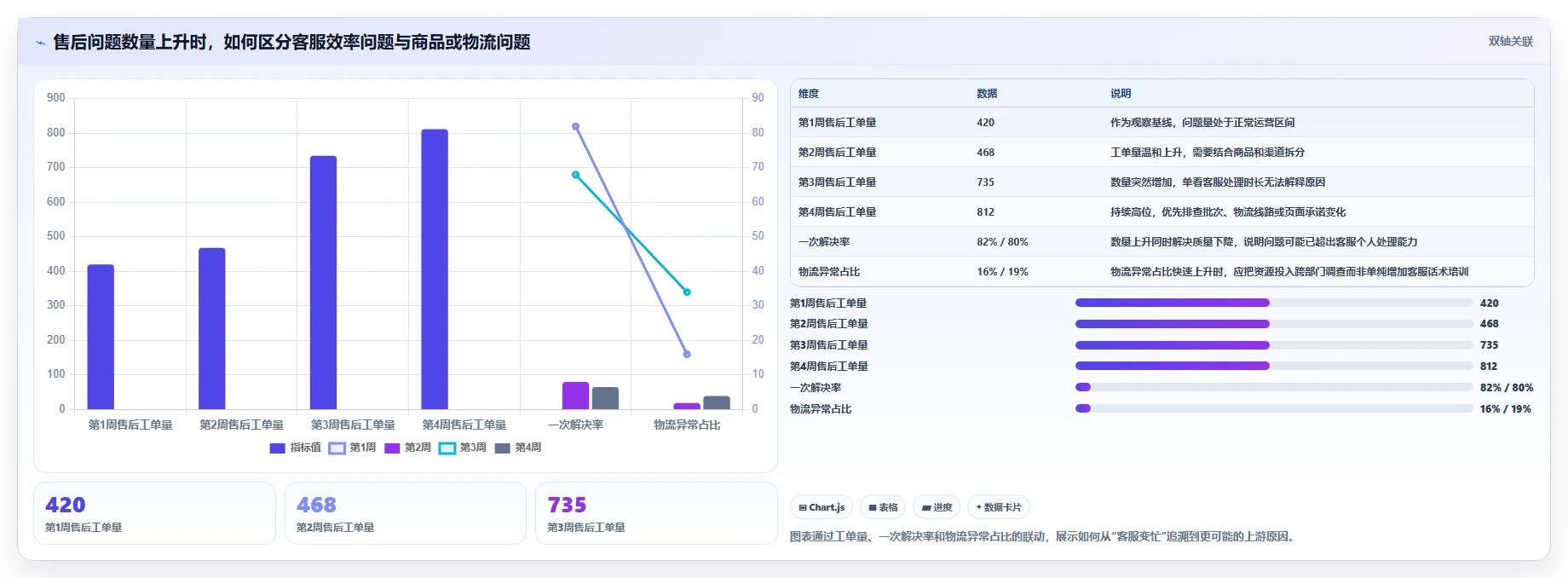Click the progress bar for 第1周售后工单量
1568x578 pixels.
click(1274, 303)
